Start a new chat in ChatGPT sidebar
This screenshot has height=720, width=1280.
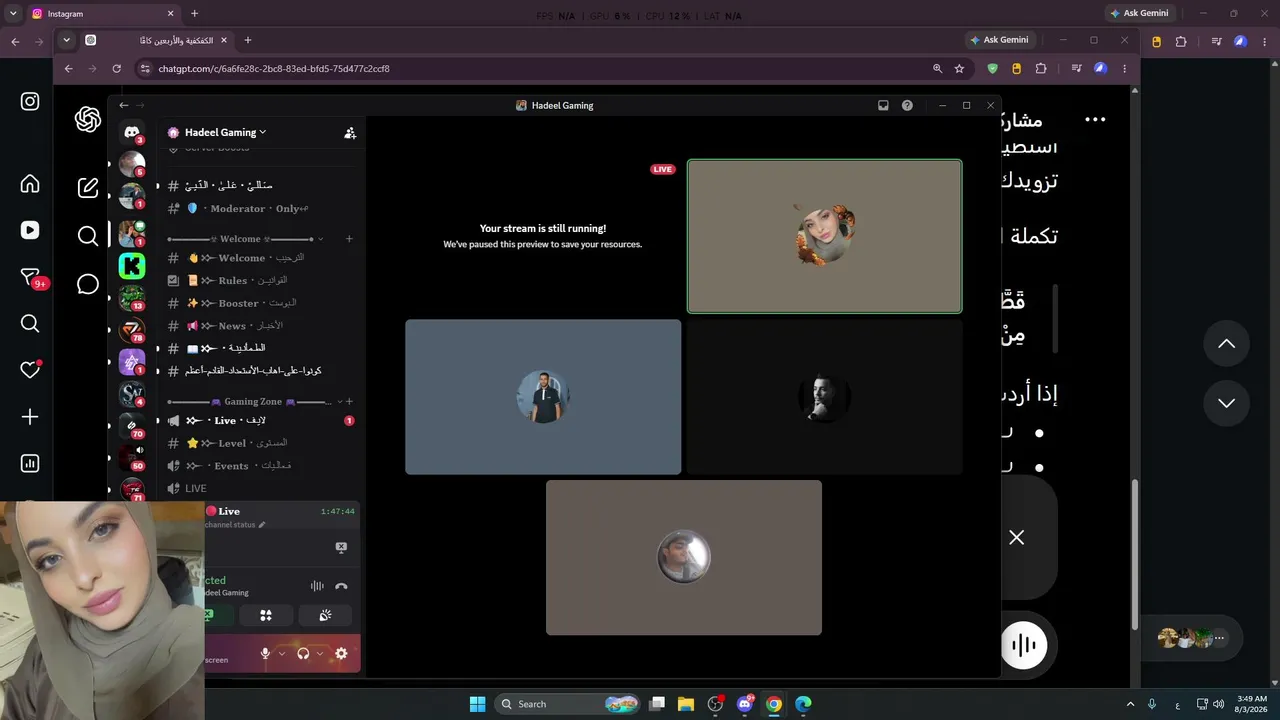click(x=88, y=187)
